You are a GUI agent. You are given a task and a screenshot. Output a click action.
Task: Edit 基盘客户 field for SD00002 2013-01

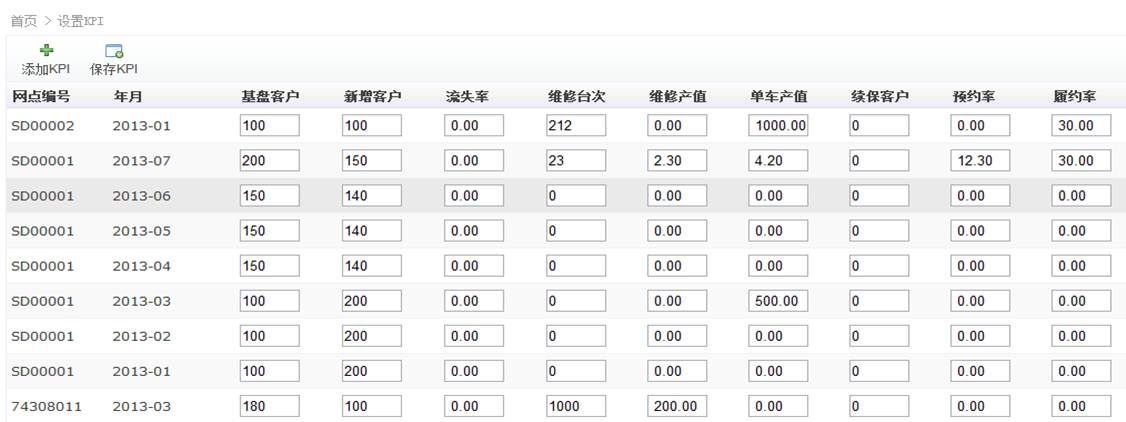(x=270, y=126)
